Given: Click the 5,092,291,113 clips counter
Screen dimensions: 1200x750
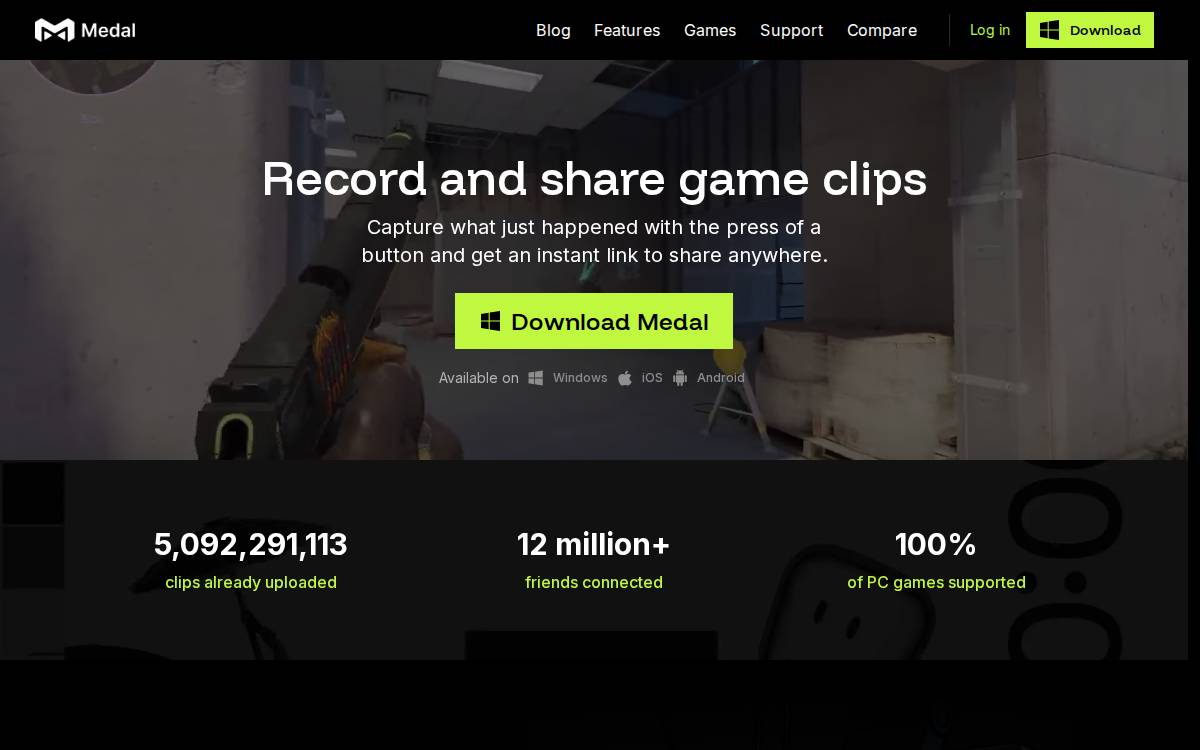Looking at the screenshot, I should pos(251,544).
